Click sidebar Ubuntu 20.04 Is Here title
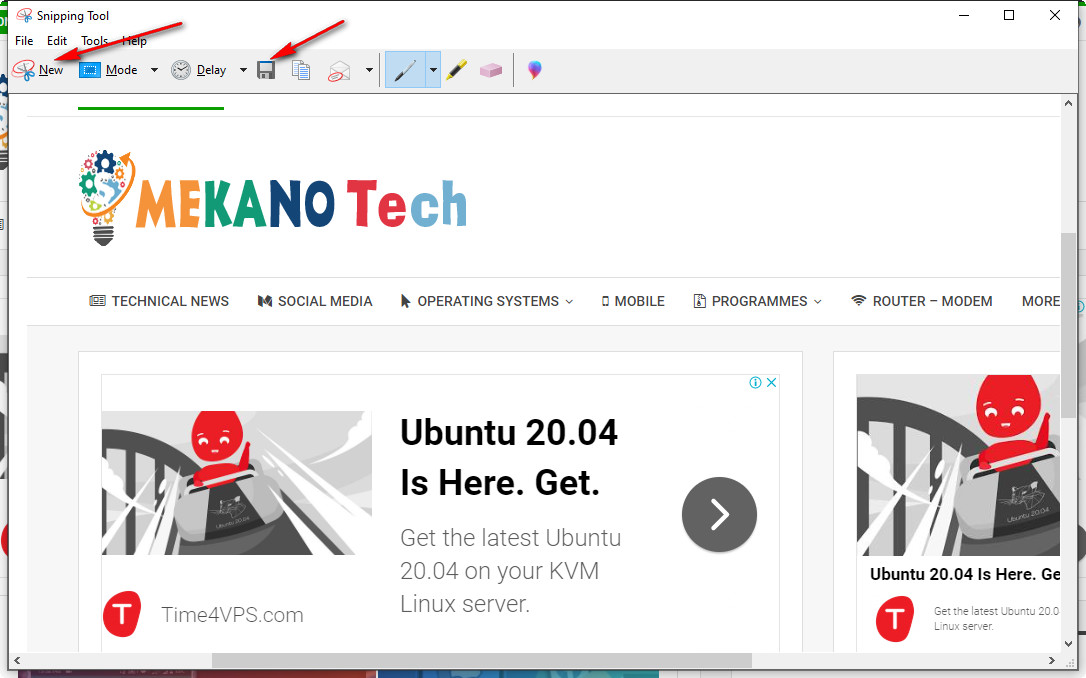Screen dimensions: 1086x678 click(965, 574)
